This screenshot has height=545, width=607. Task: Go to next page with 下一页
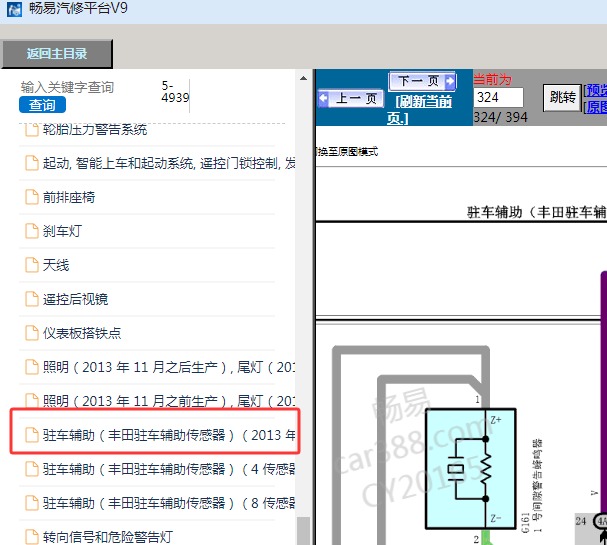tap(422, 81)
